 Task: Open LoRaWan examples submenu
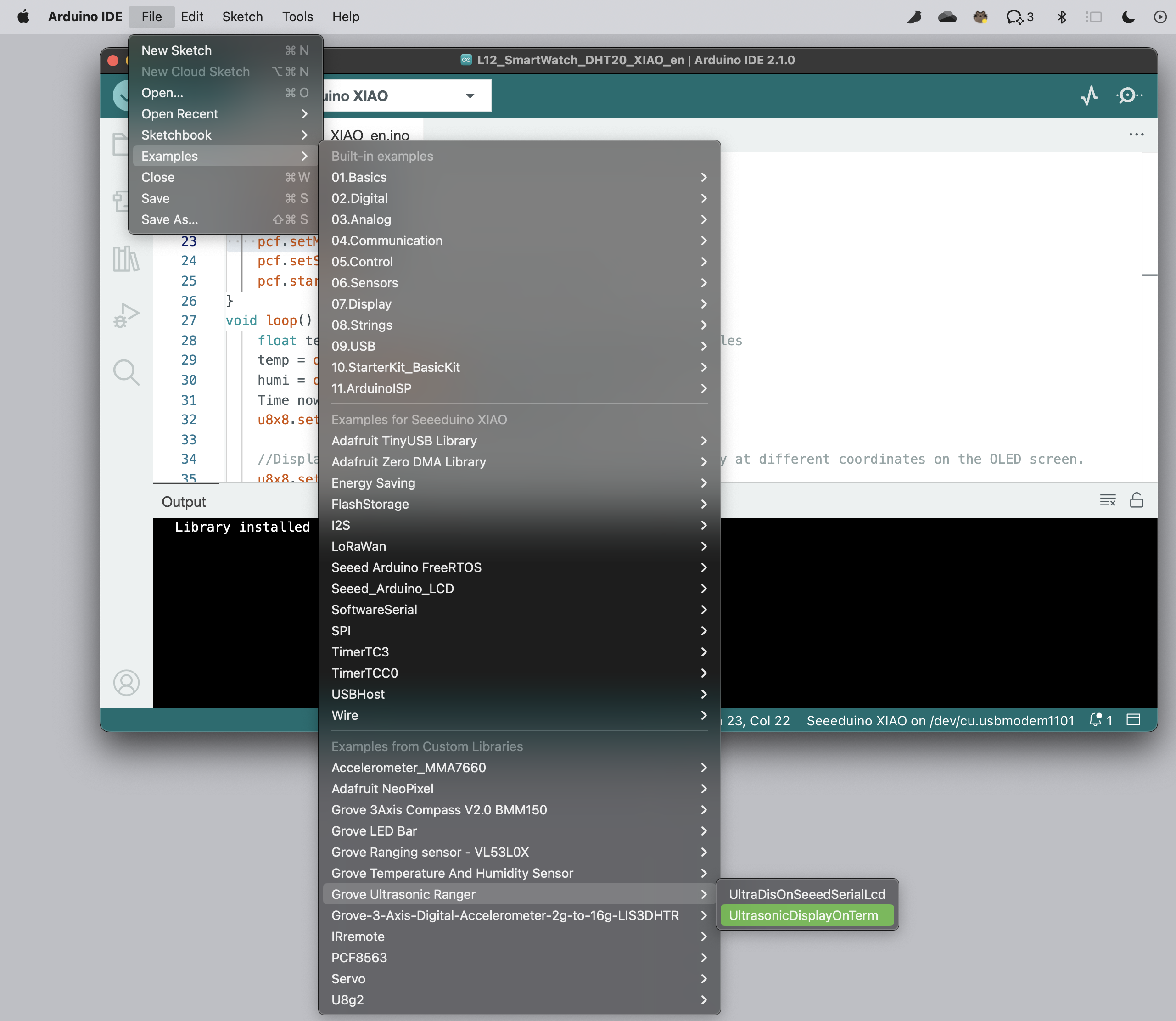tap(519, 546)
